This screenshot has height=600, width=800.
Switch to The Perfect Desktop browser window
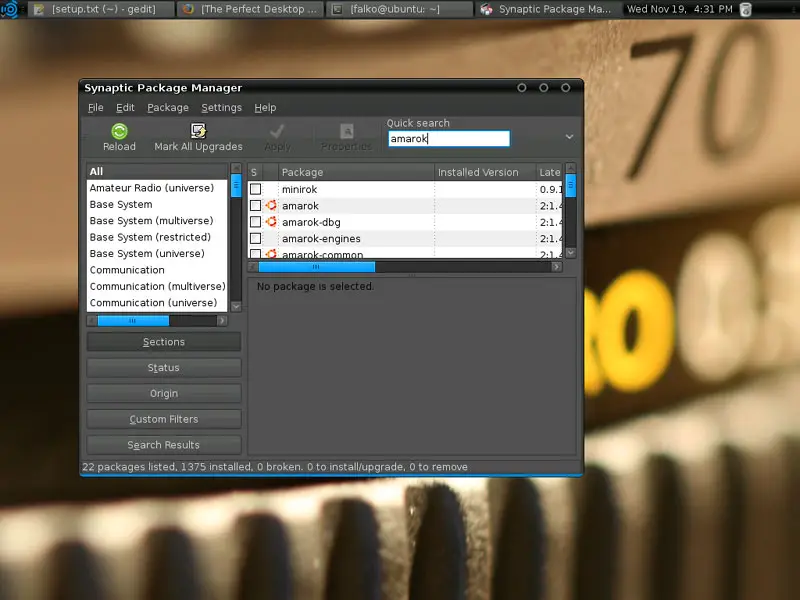click(251, 9)
